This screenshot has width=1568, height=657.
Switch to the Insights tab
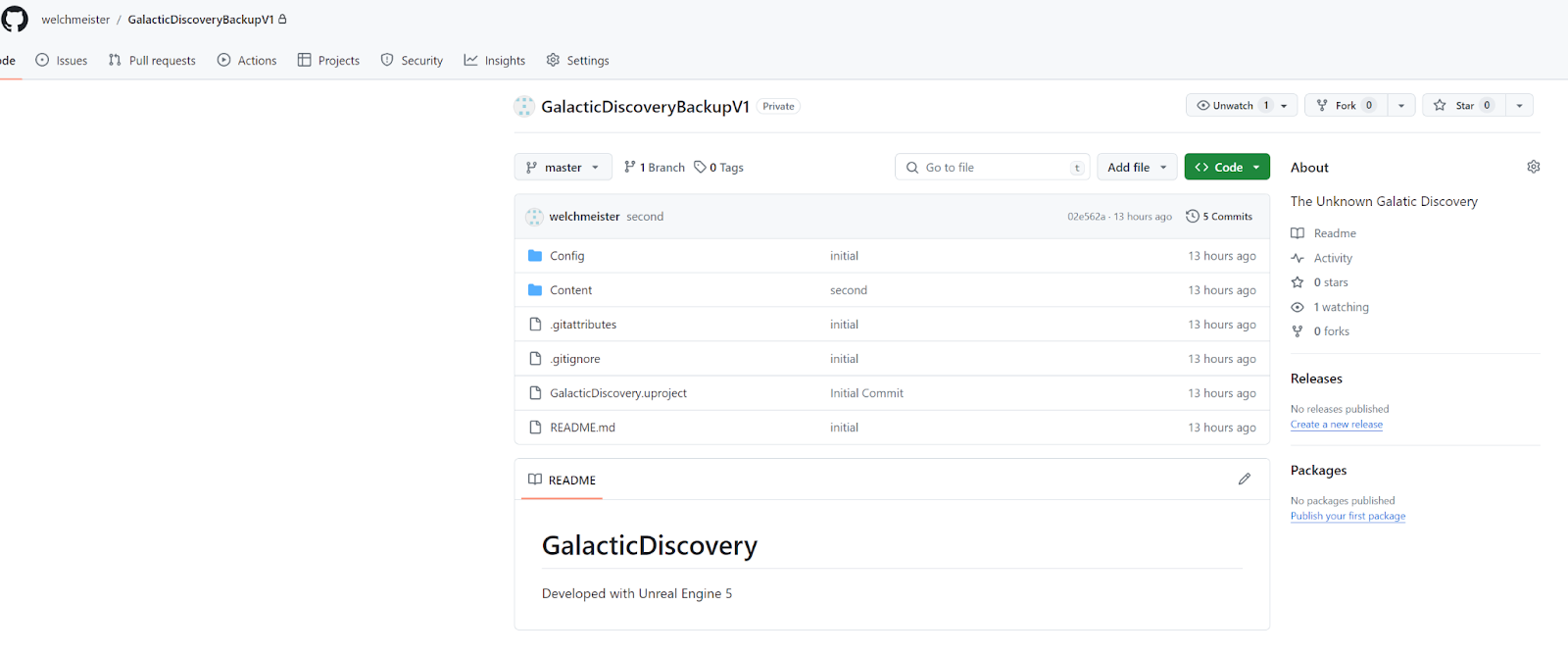[x=495, y=60]
